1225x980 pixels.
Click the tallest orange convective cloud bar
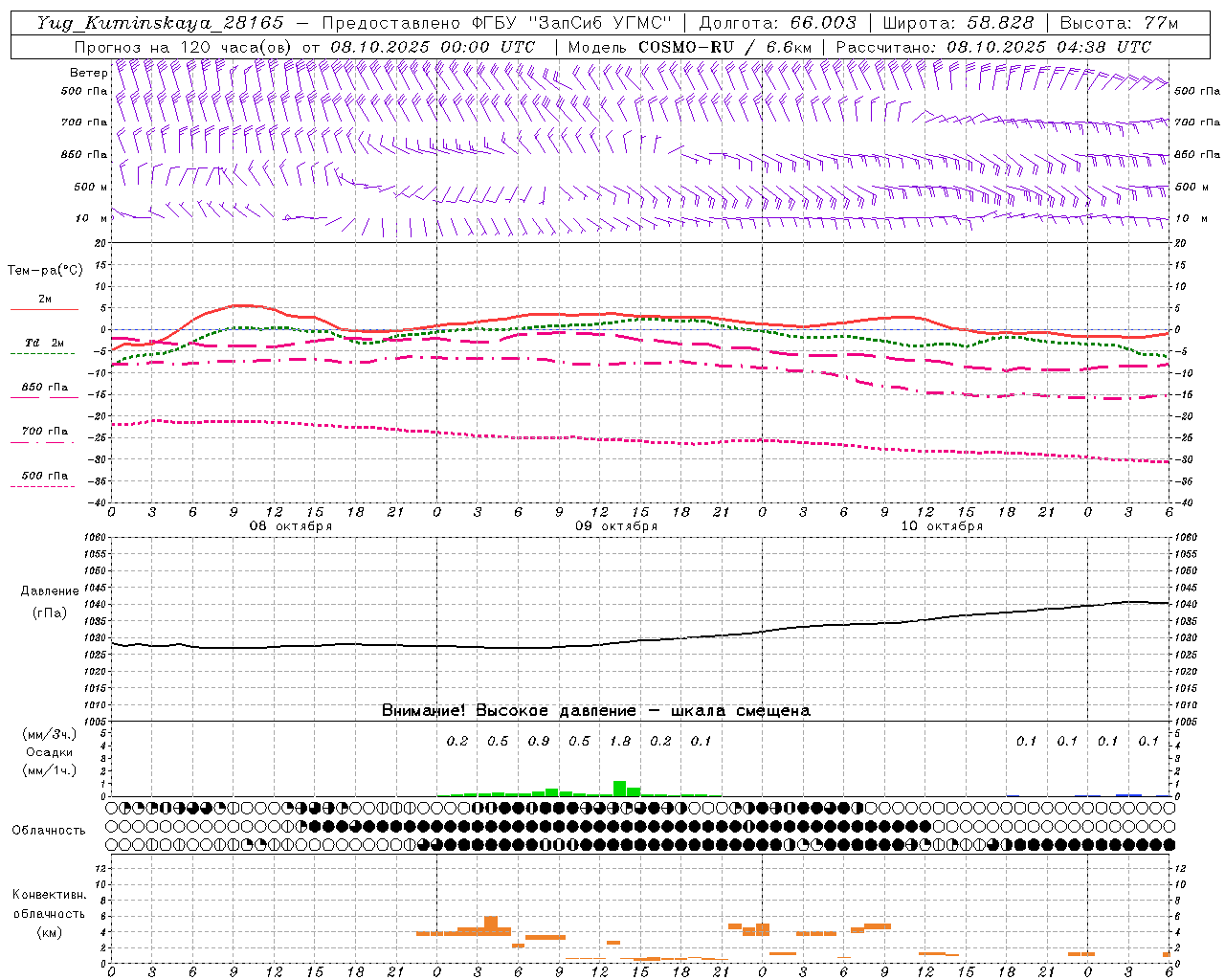[x=491, y=925]
